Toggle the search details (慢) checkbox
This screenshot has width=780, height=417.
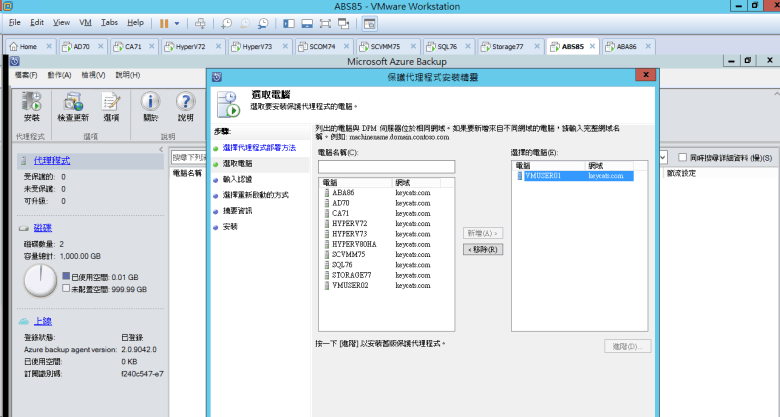pyautogui.click(x=682, y=157)
